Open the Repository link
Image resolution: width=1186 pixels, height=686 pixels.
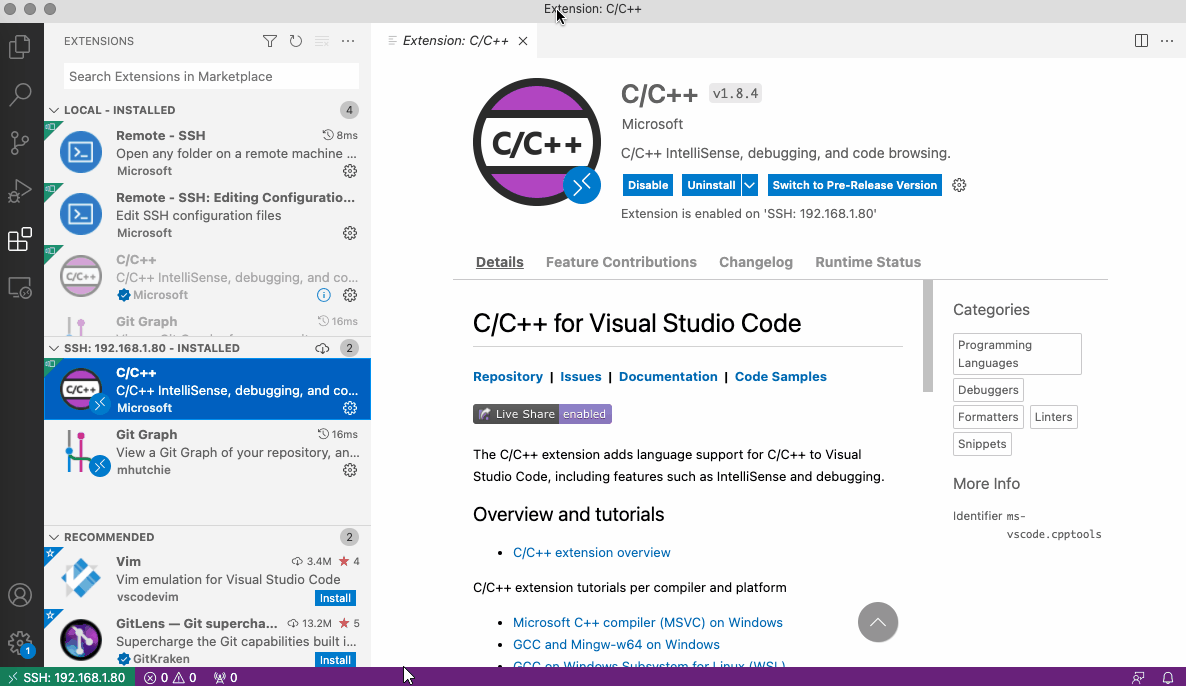pyautogui.click(x=508, y=377)
